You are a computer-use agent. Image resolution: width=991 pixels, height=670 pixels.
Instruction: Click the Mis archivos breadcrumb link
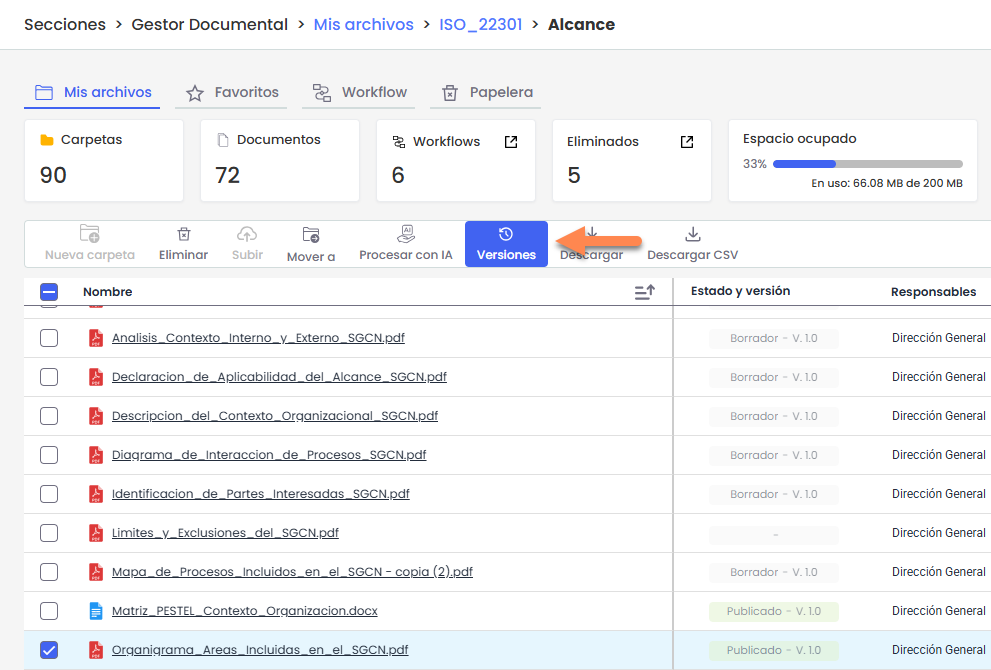tap(363, 24)
